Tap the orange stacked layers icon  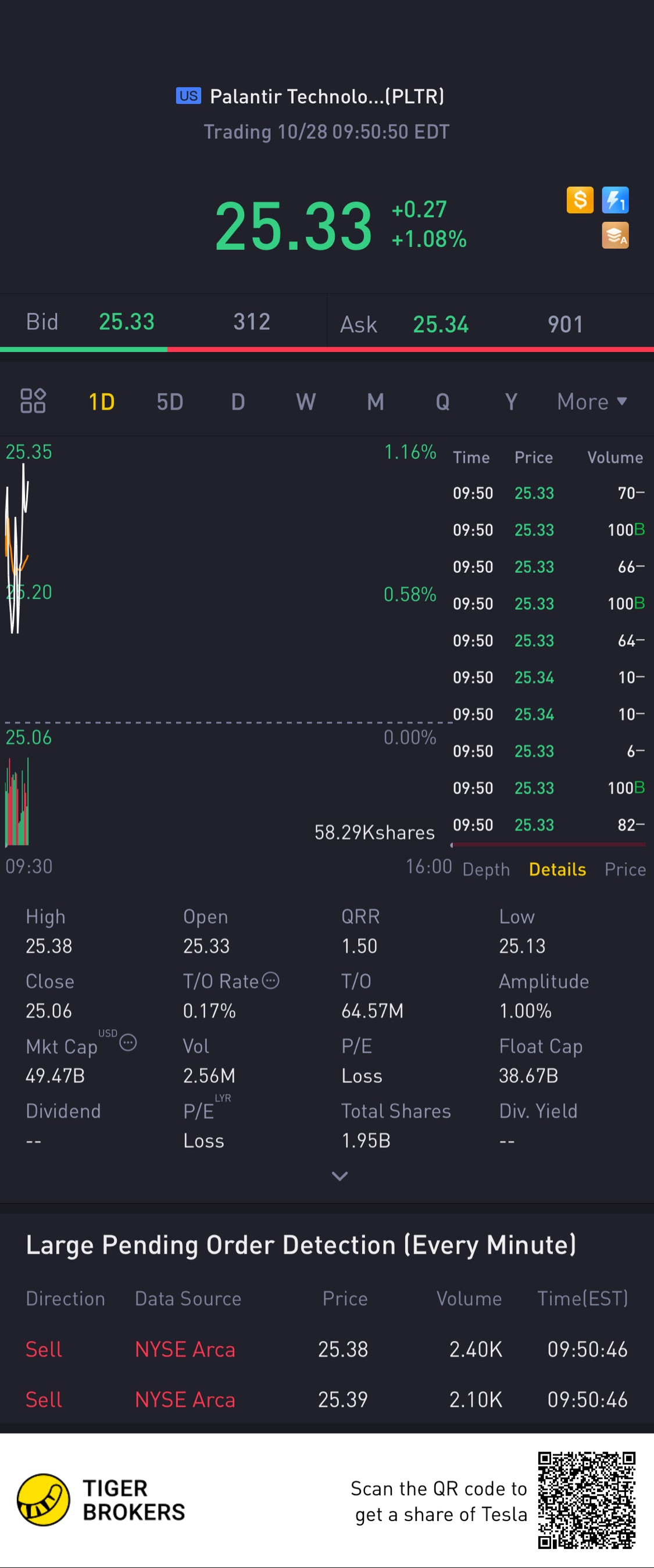click(615, 235)
